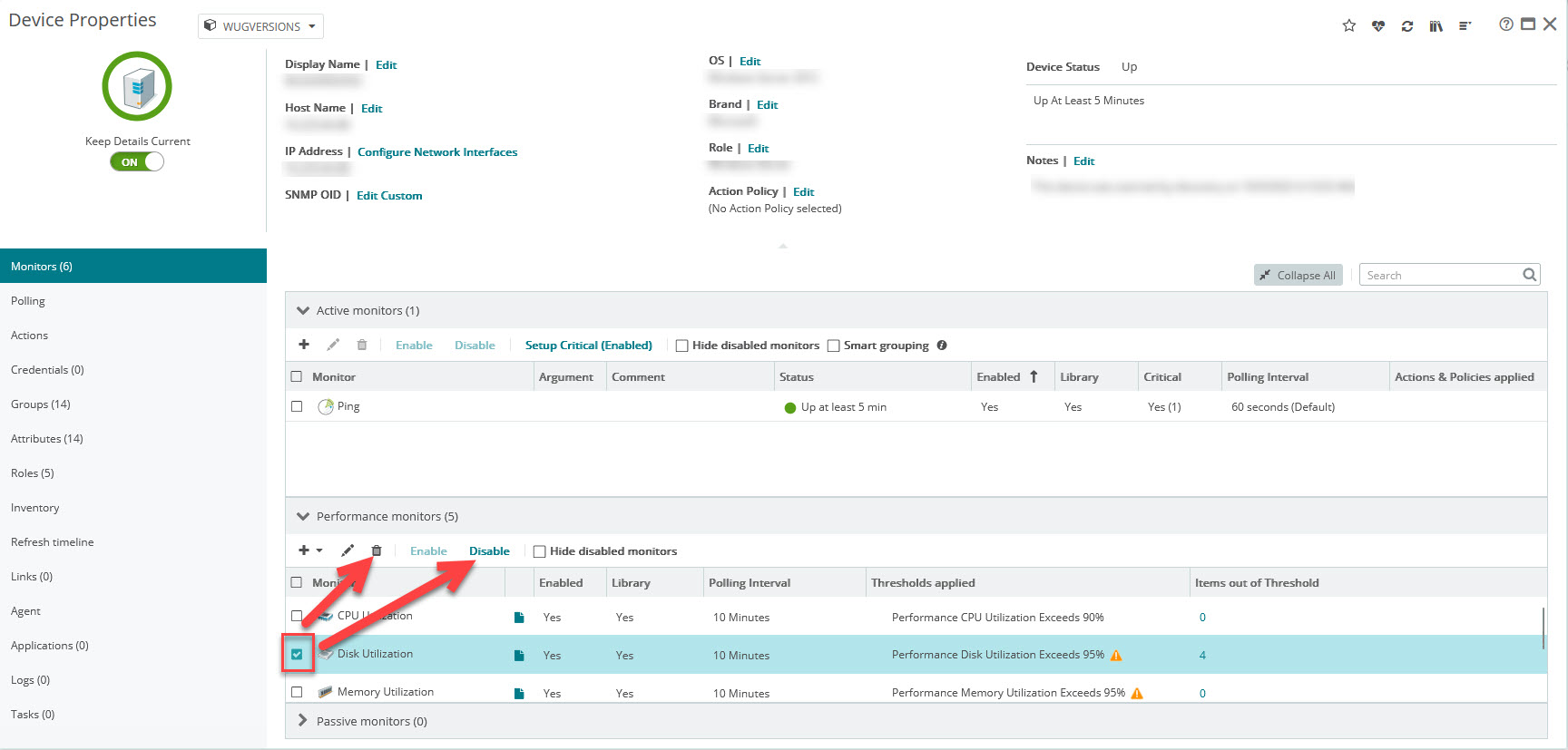Click the warning icon beside Memory Utilization threshold
1568x750 pixels.
[x=1137, y=693]
